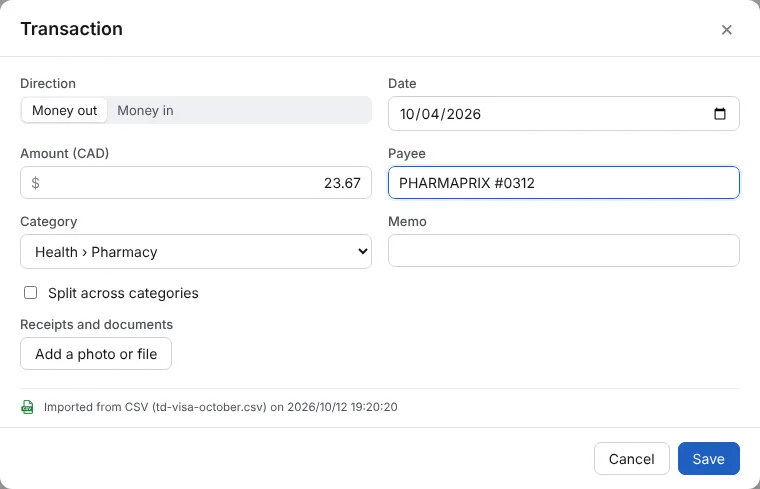
Task: Switch direction to Money in
Action: [145, 110]
